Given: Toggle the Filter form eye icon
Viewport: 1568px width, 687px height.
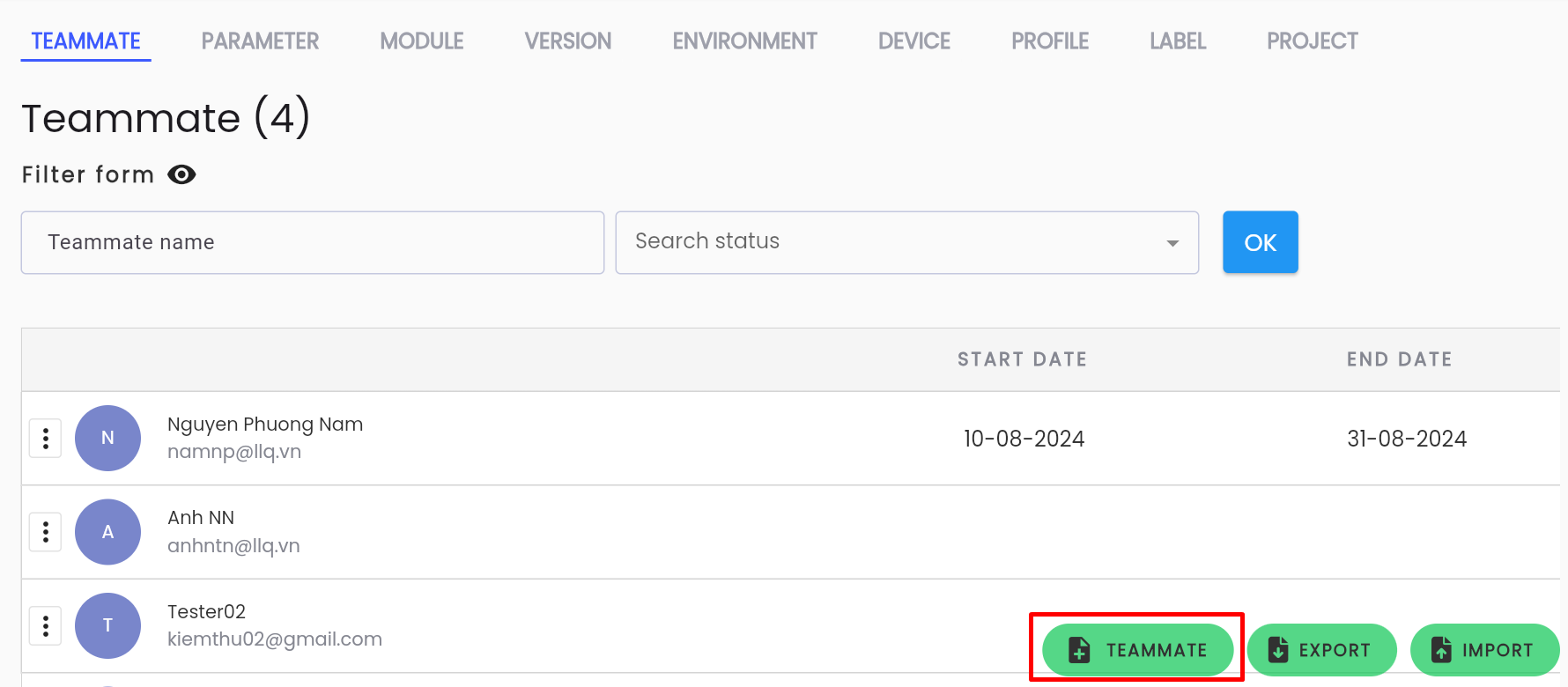Looking at the screenshot, I should tap(181, 174).
